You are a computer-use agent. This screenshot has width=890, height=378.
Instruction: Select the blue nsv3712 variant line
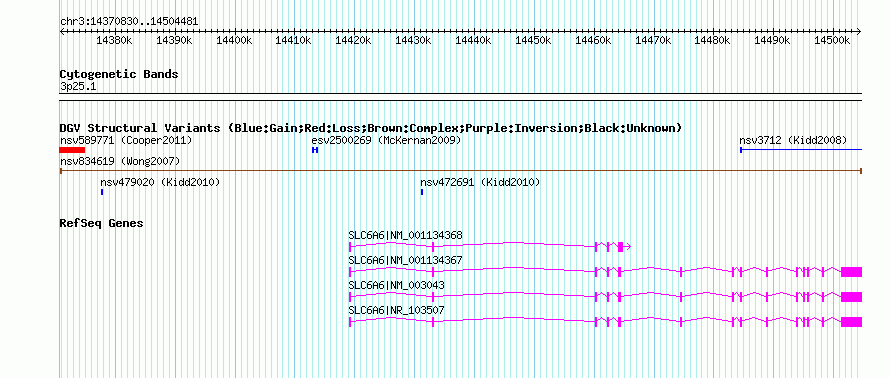801,150
